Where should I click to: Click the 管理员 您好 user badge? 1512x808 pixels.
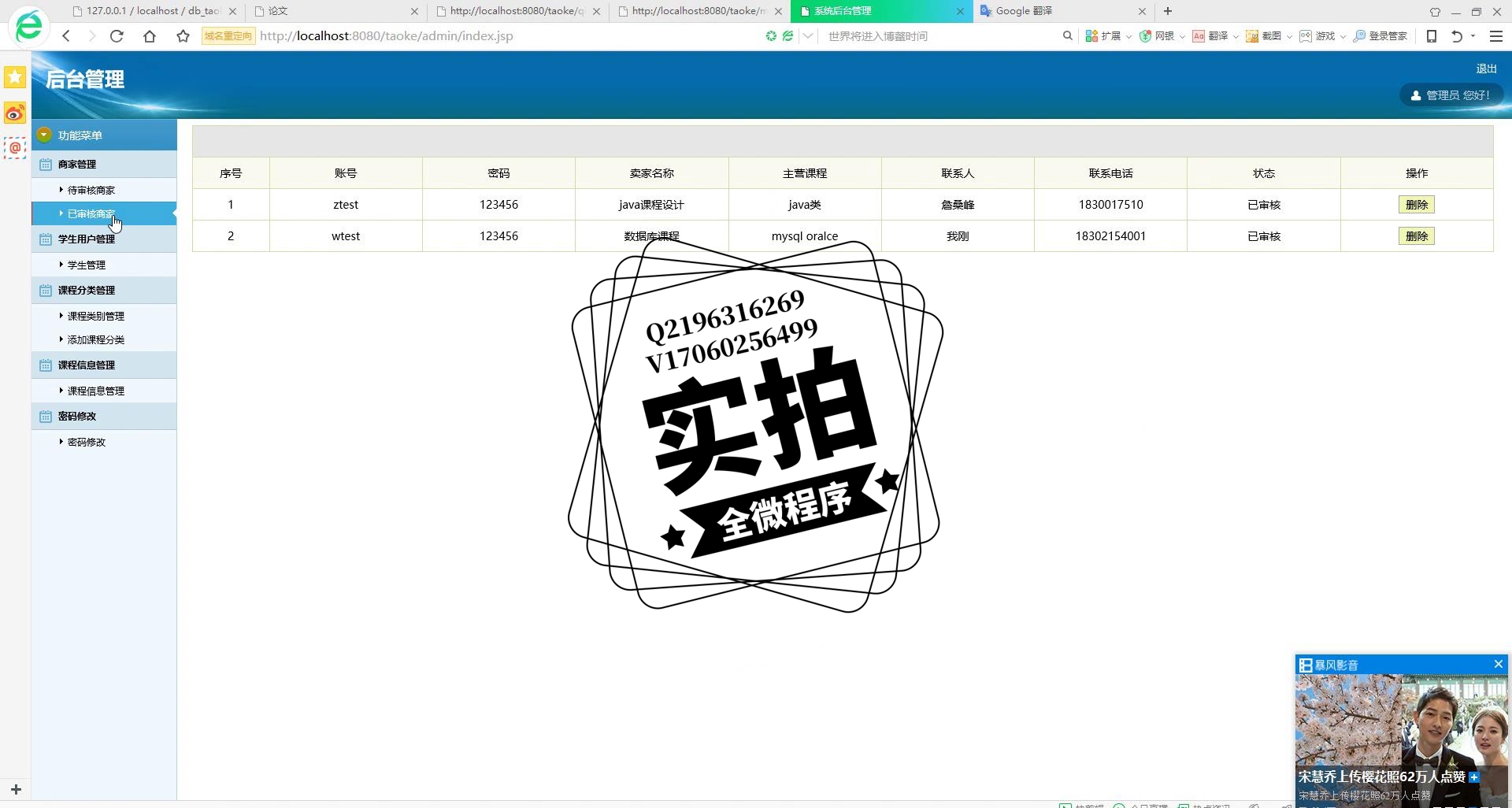coord(1451,95)
